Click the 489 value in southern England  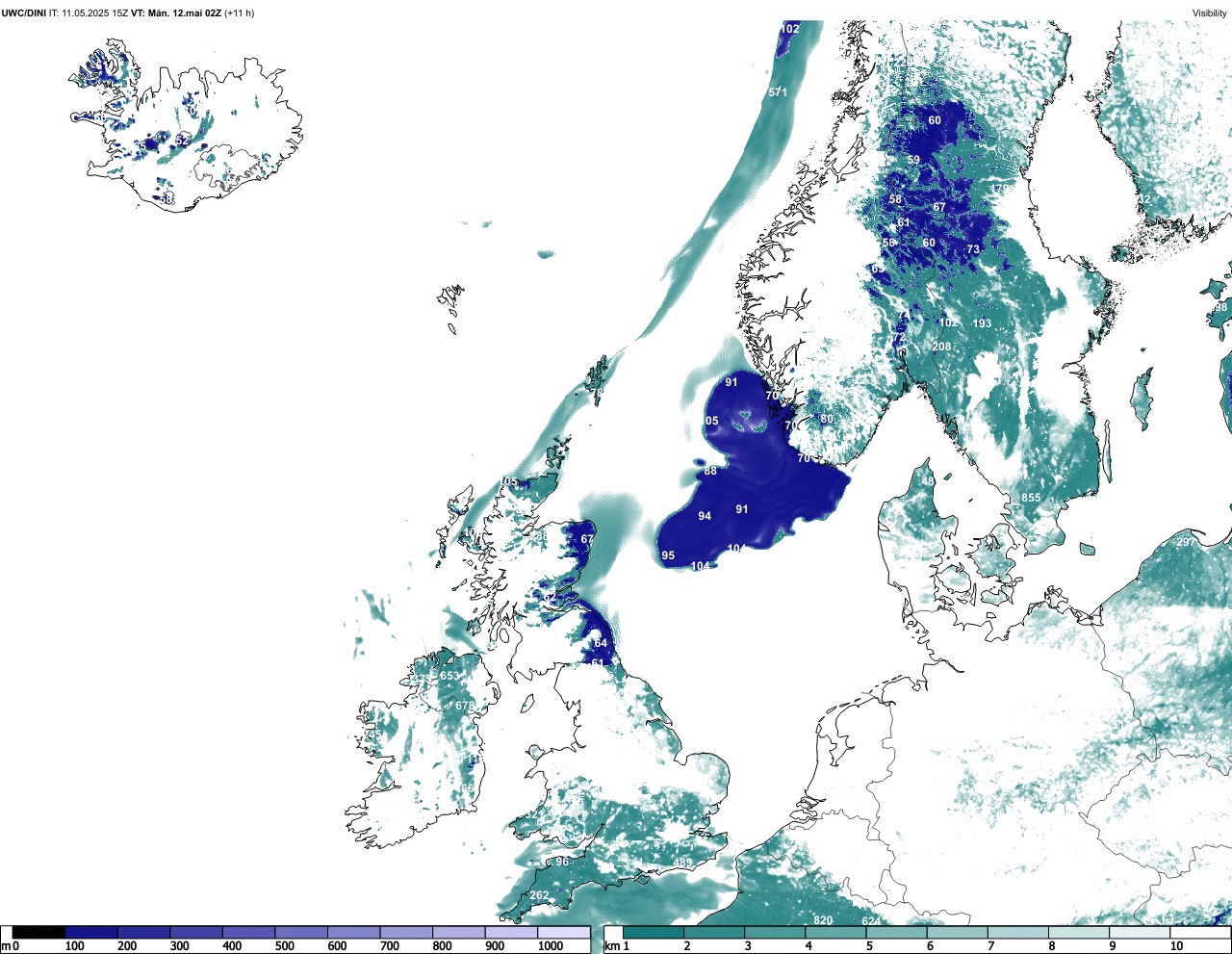pyautogui.click(x=682, y=863)
